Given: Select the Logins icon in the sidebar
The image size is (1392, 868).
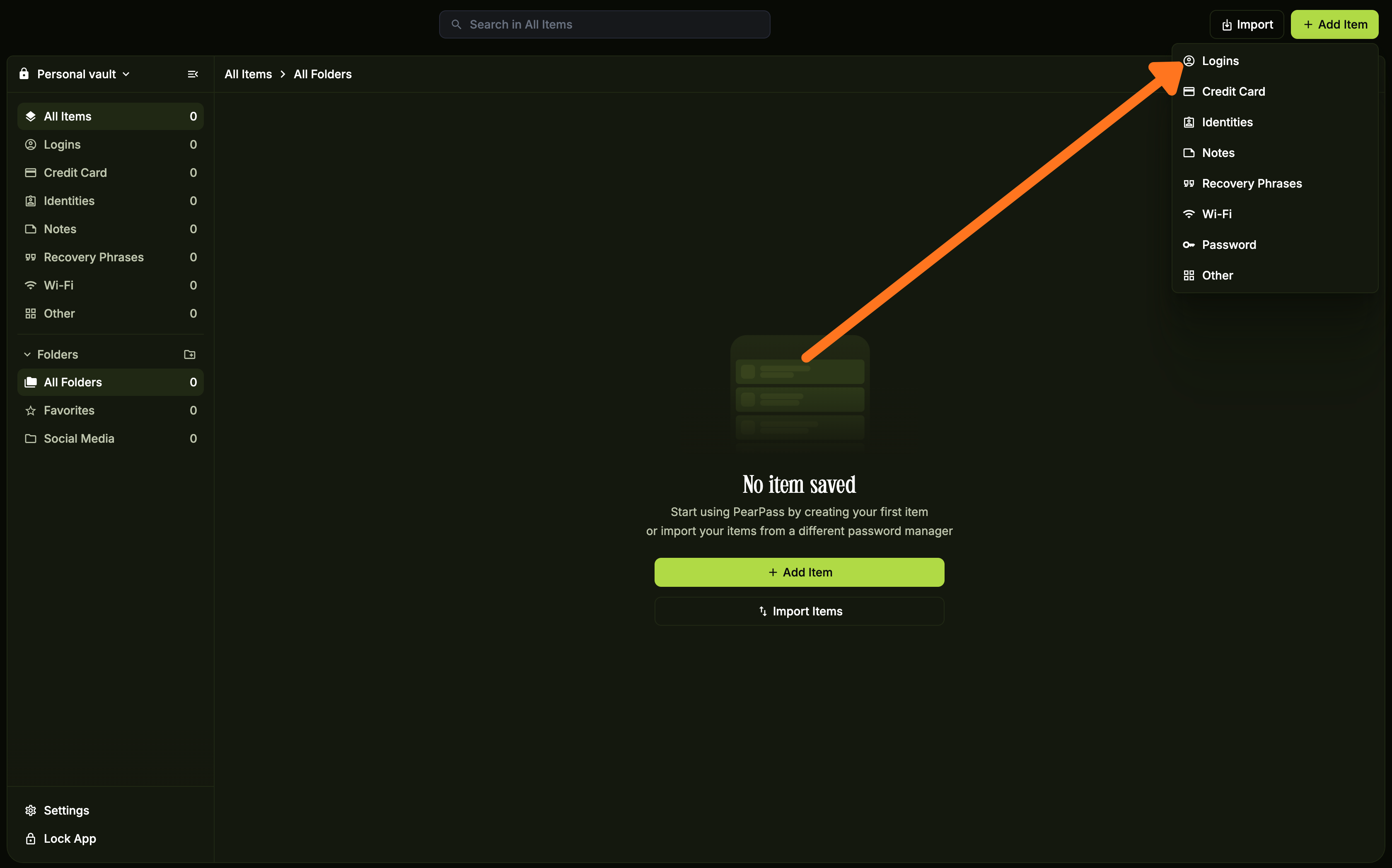Looking at the screenshot, I should coord(30,144).
